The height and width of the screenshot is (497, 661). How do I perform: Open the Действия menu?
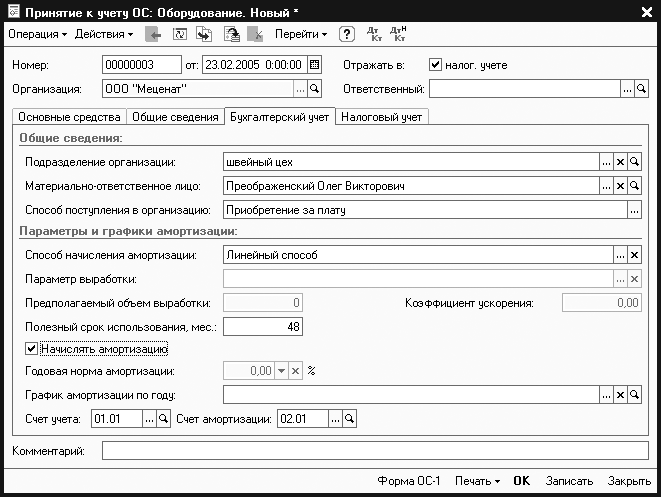104,34
